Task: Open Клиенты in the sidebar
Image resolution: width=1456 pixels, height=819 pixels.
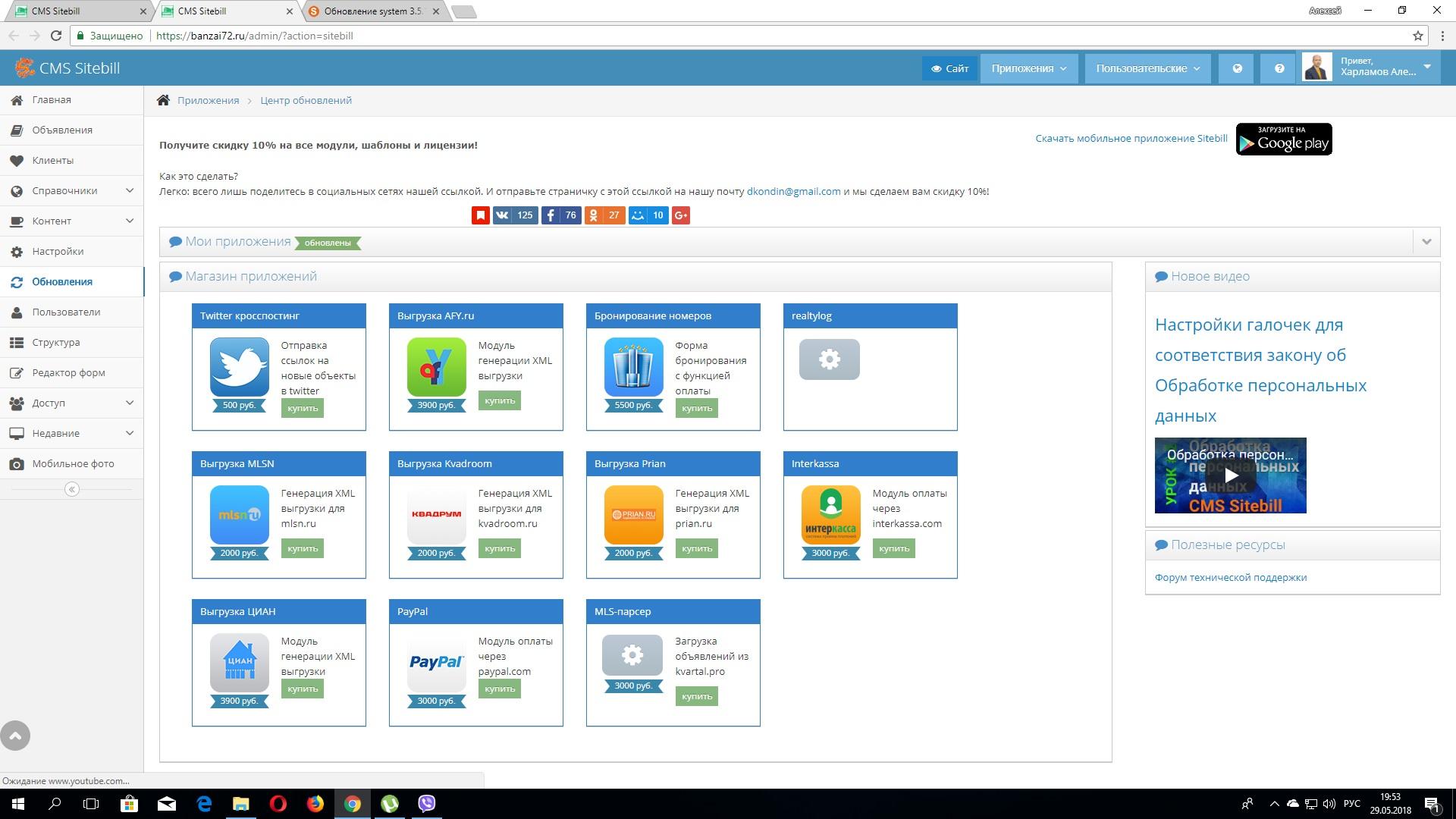Action: (72, 160)
